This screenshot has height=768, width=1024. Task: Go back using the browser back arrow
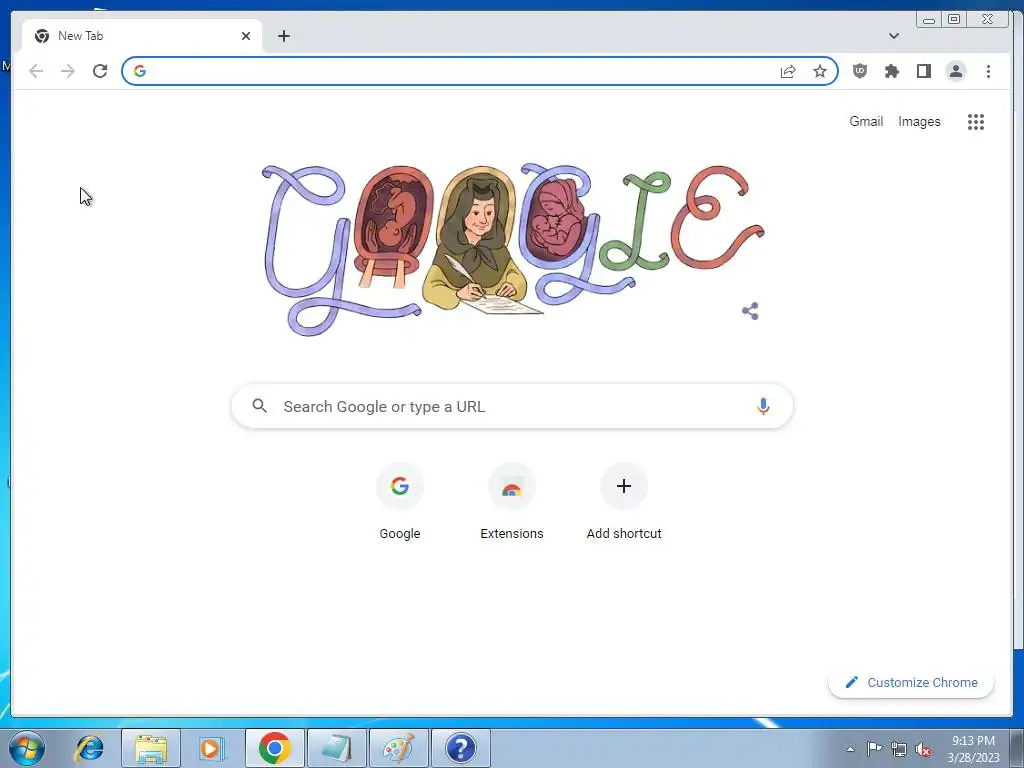[36, 71]
